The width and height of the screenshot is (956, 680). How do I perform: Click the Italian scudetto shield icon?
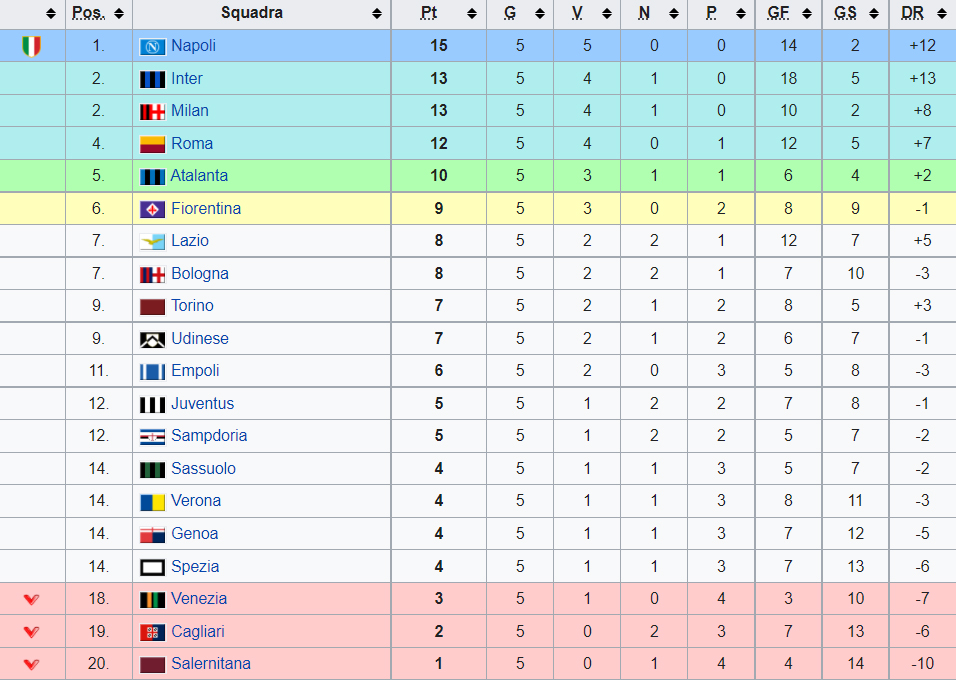[x=32, y=46]
